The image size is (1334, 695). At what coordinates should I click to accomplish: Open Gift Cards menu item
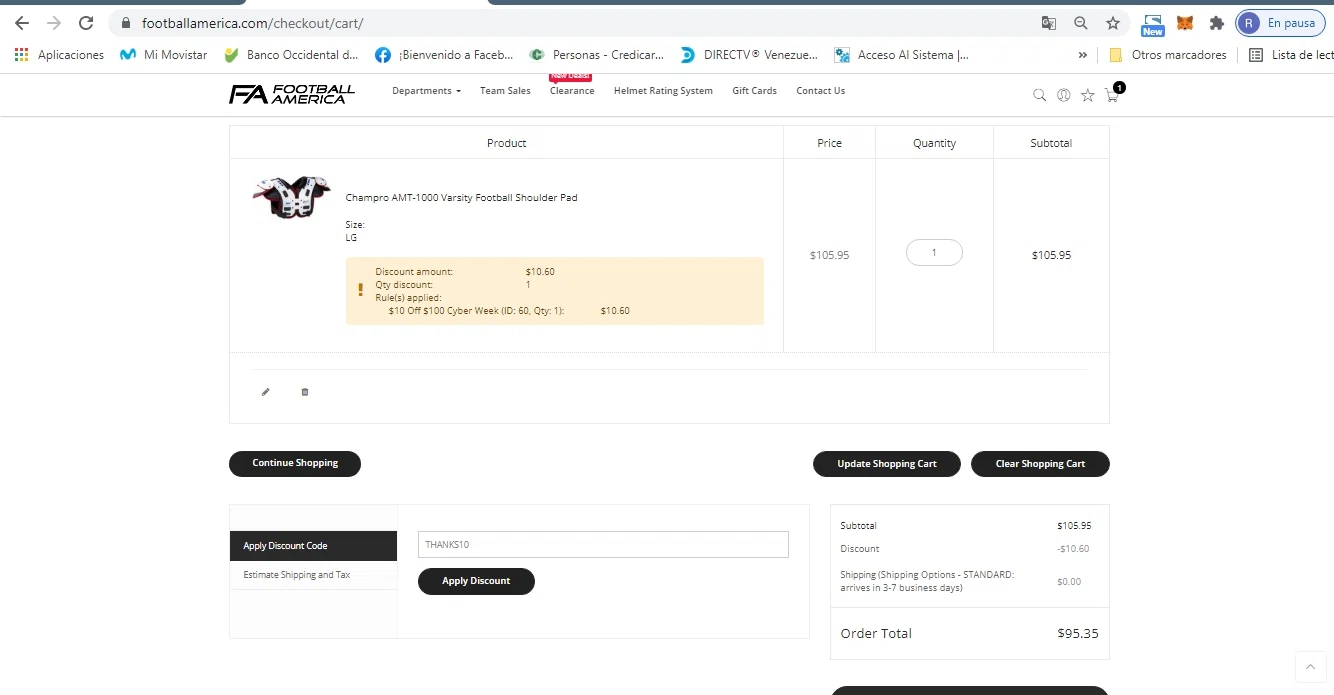click(754, 91)
